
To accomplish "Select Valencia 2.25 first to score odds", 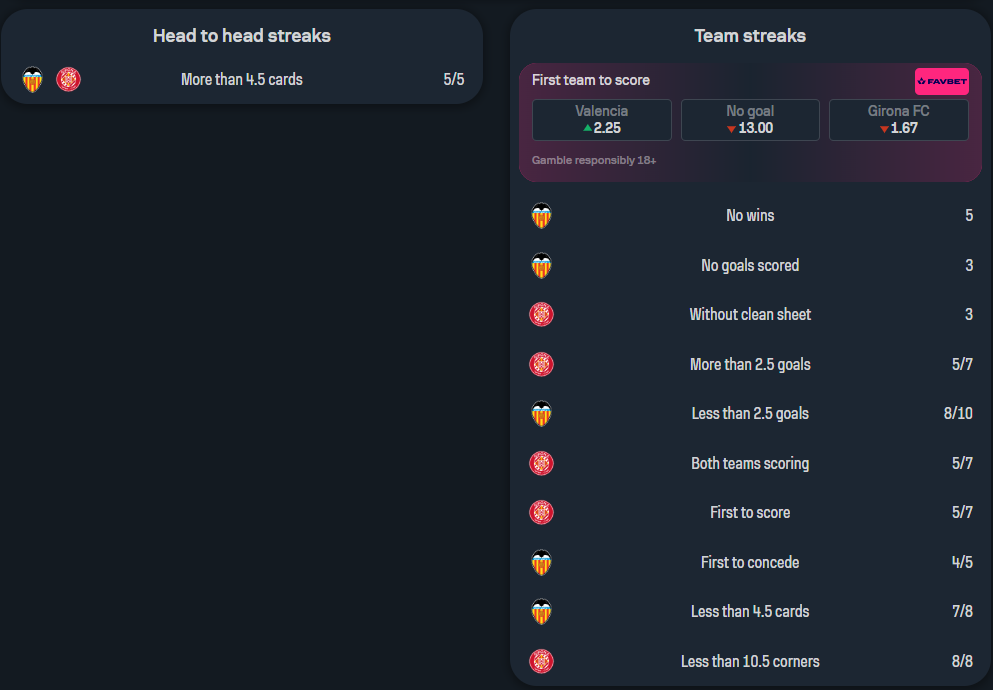I will [x=602, y=120].
